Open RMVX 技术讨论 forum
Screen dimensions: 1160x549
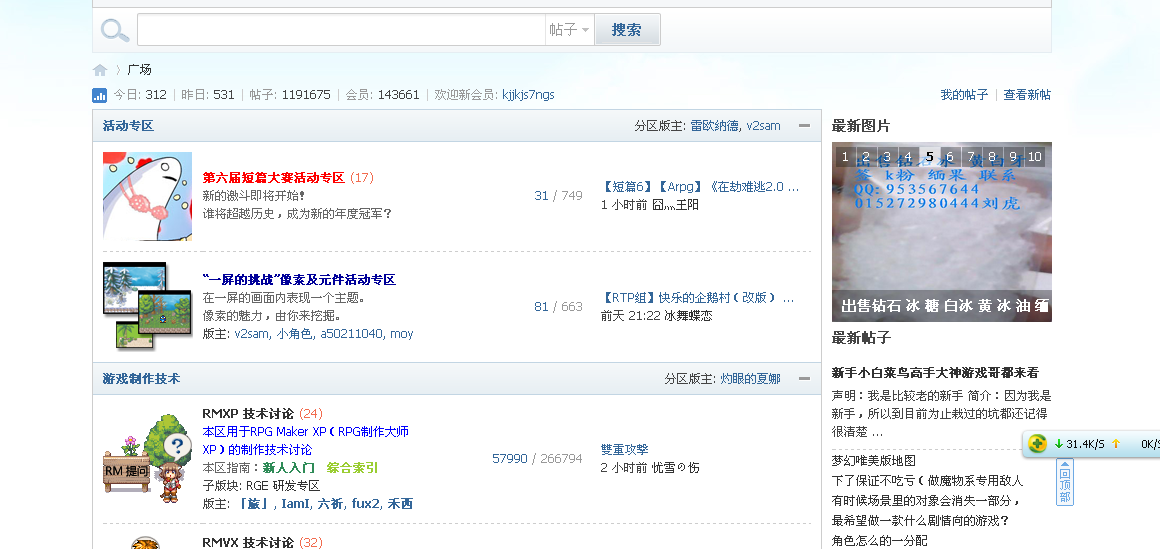(x=248, y=542)
